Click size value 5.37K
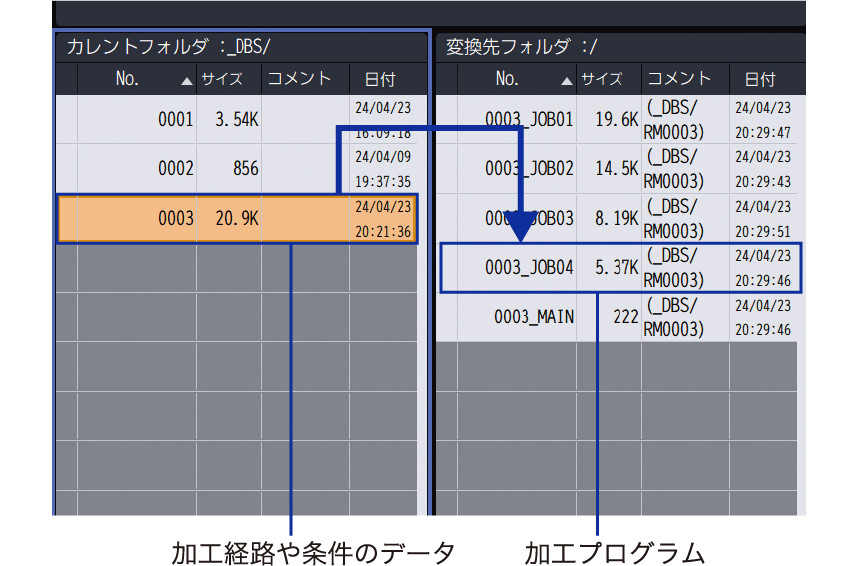Viewport: 858px width, 566px height. tap(617, 268)
